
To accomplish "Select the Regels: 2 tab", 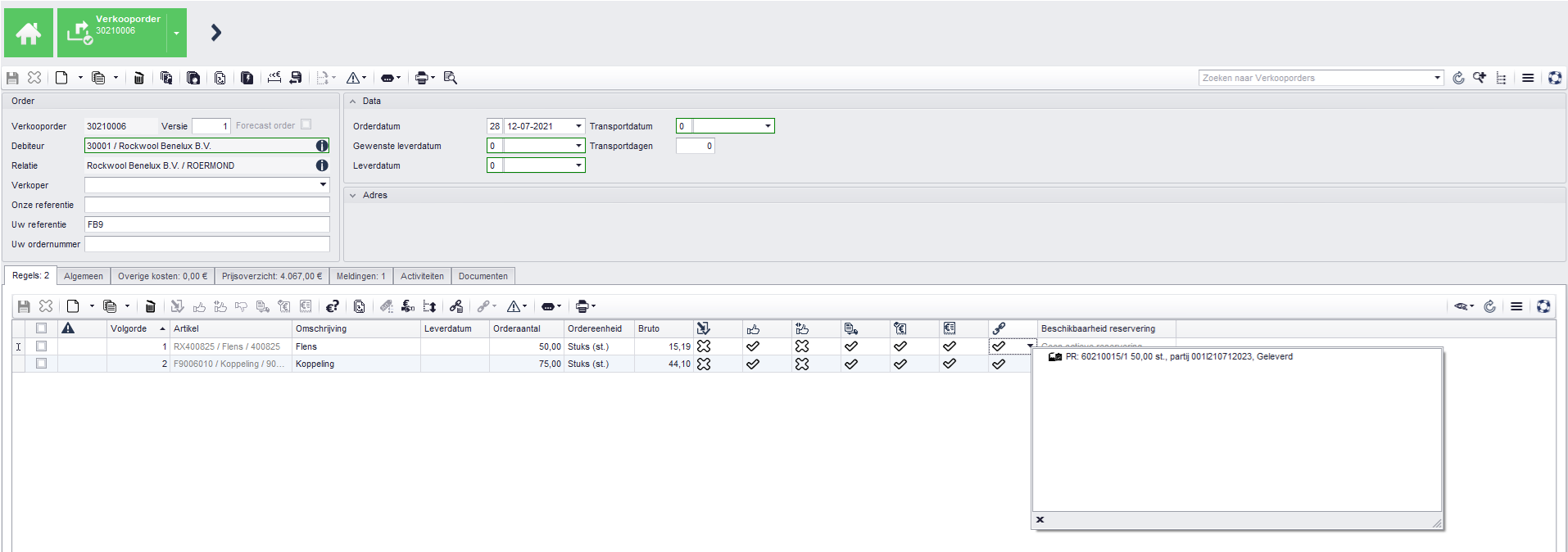I will (30, 275).
